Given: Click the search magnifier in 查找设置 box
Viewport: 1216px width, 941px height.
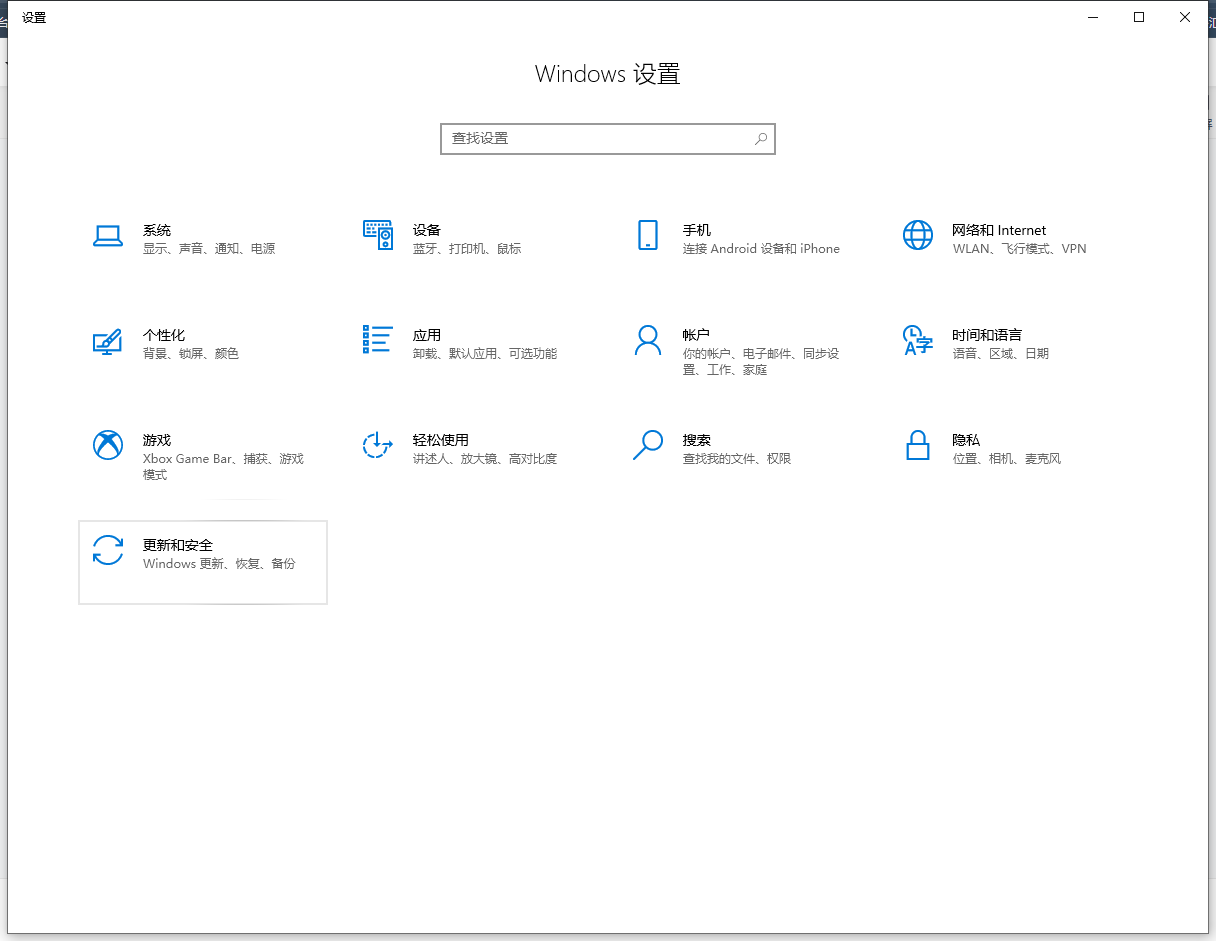Looking at the screenshot, I should pyautogui.click(x=761, y=139).
